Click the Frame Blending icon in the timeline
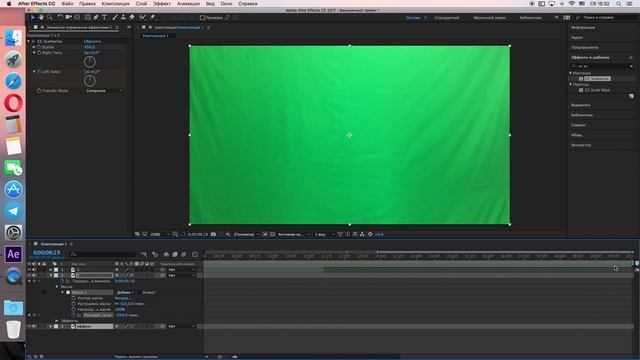 (x=175, y=254)
